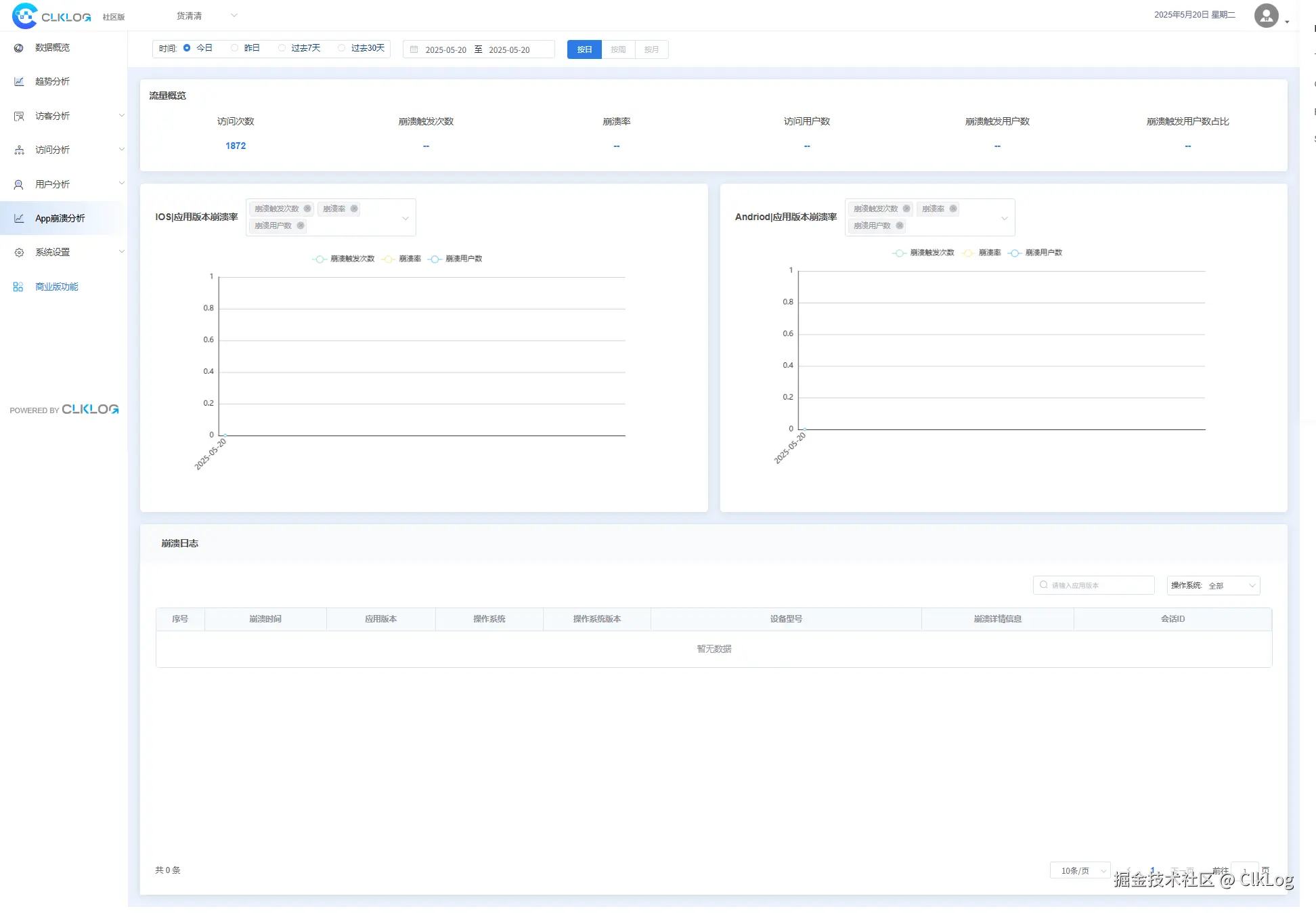
Task: Click the 数据概览 dashboard icon in sidebar
Action: pos(19,48)
